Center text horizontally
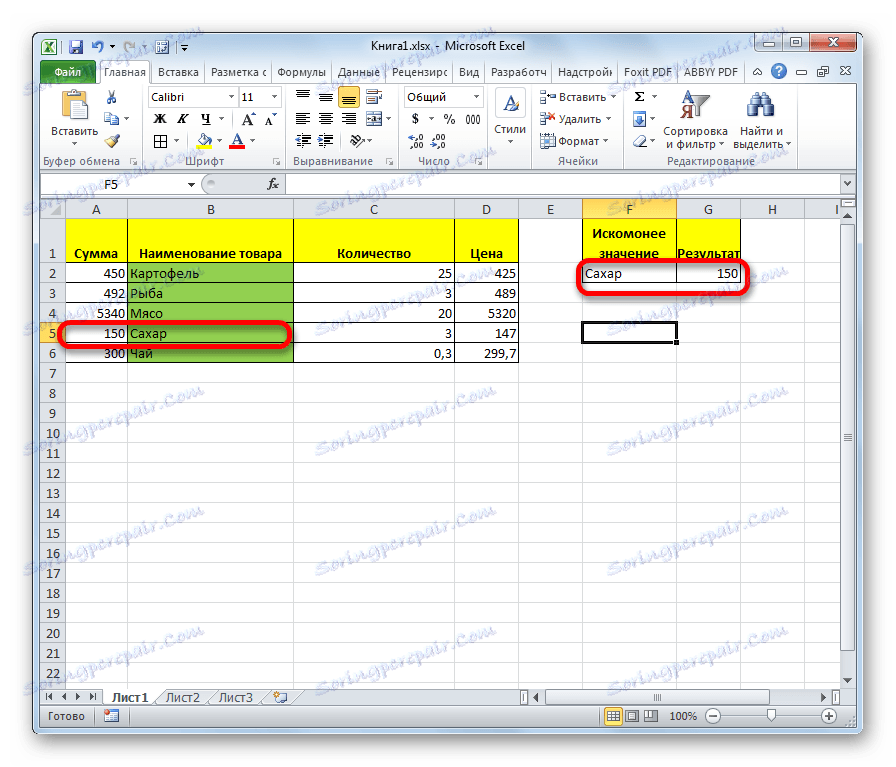Viewport: 896px width, 767px height. (326, 119)
